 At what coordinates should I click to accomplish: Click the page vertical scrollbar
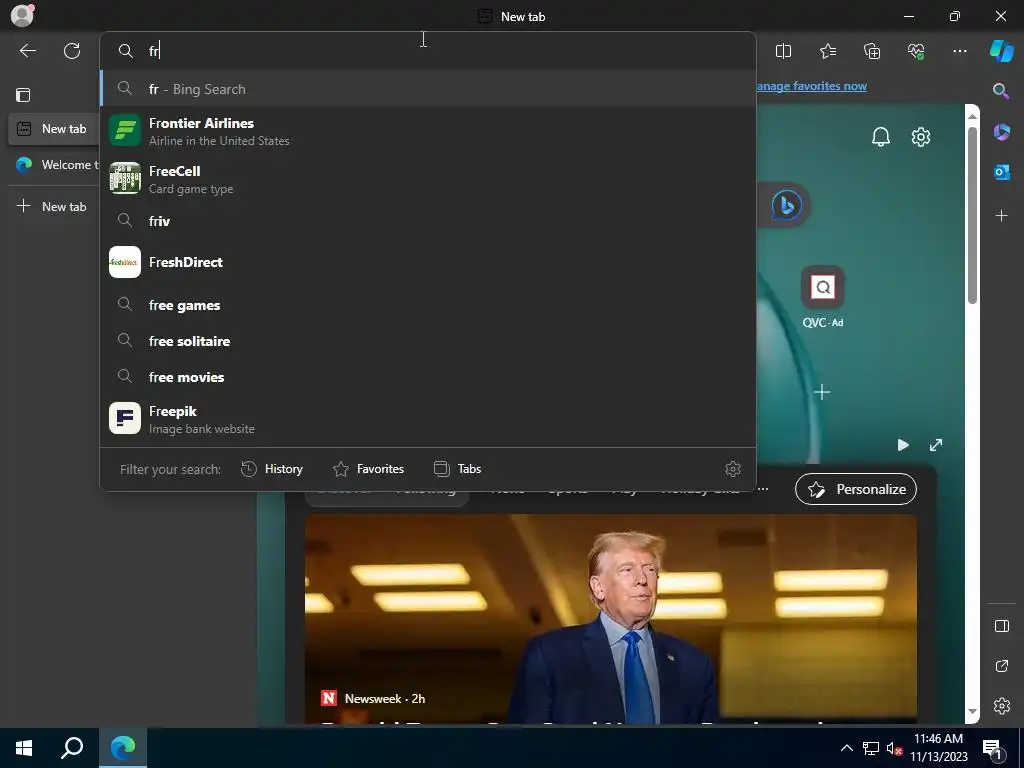[x=972, y=216]
